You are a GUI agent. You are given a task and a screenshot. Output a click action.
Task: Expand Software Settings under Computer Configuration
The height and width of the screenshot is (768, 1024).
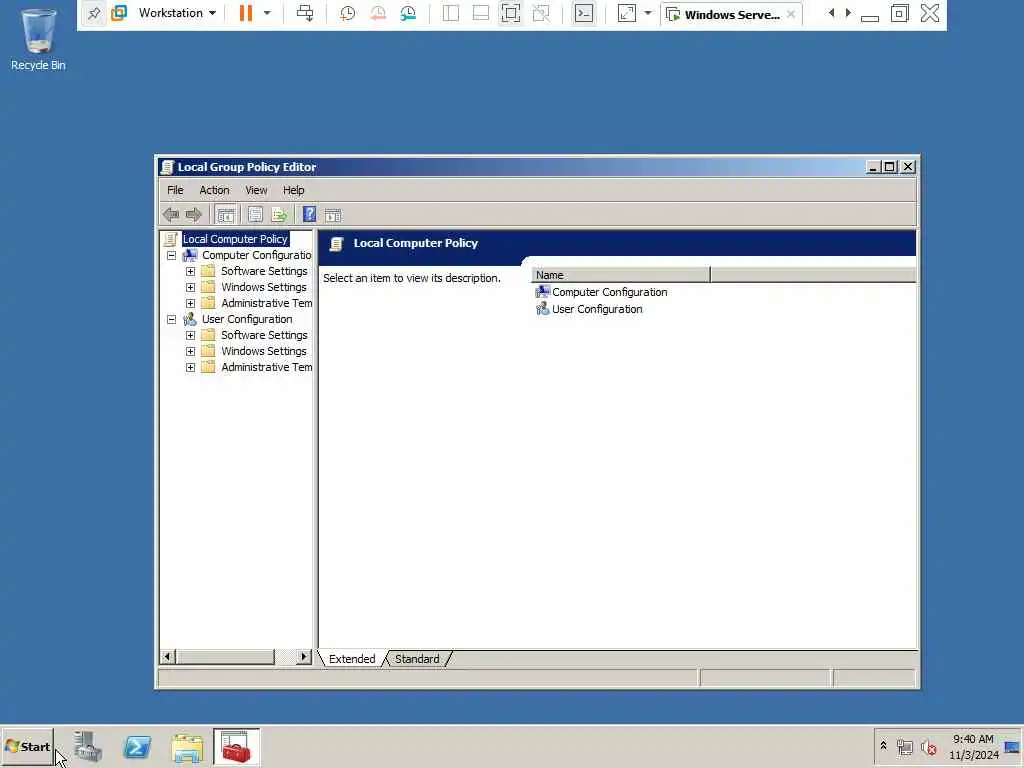tap(190, 271)
